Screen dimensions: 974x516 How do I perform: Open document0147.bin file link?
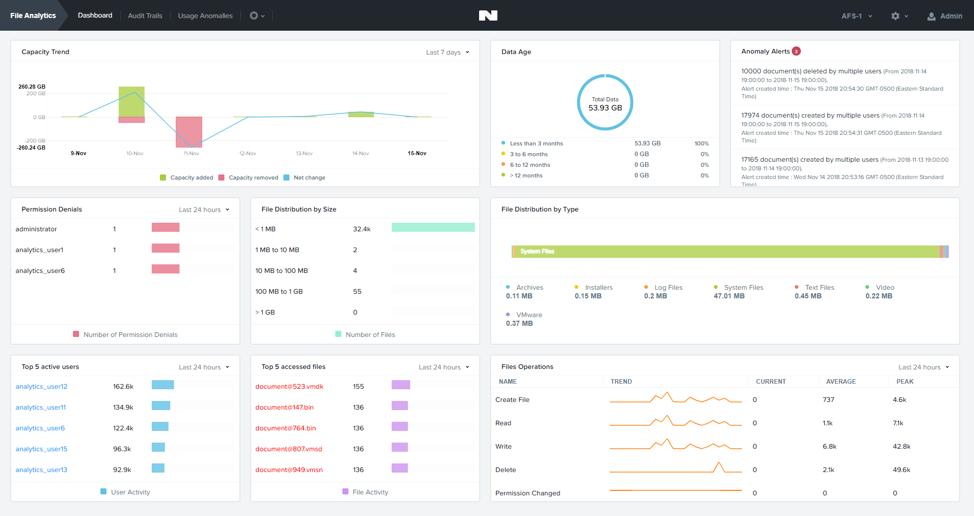point(284,407)
